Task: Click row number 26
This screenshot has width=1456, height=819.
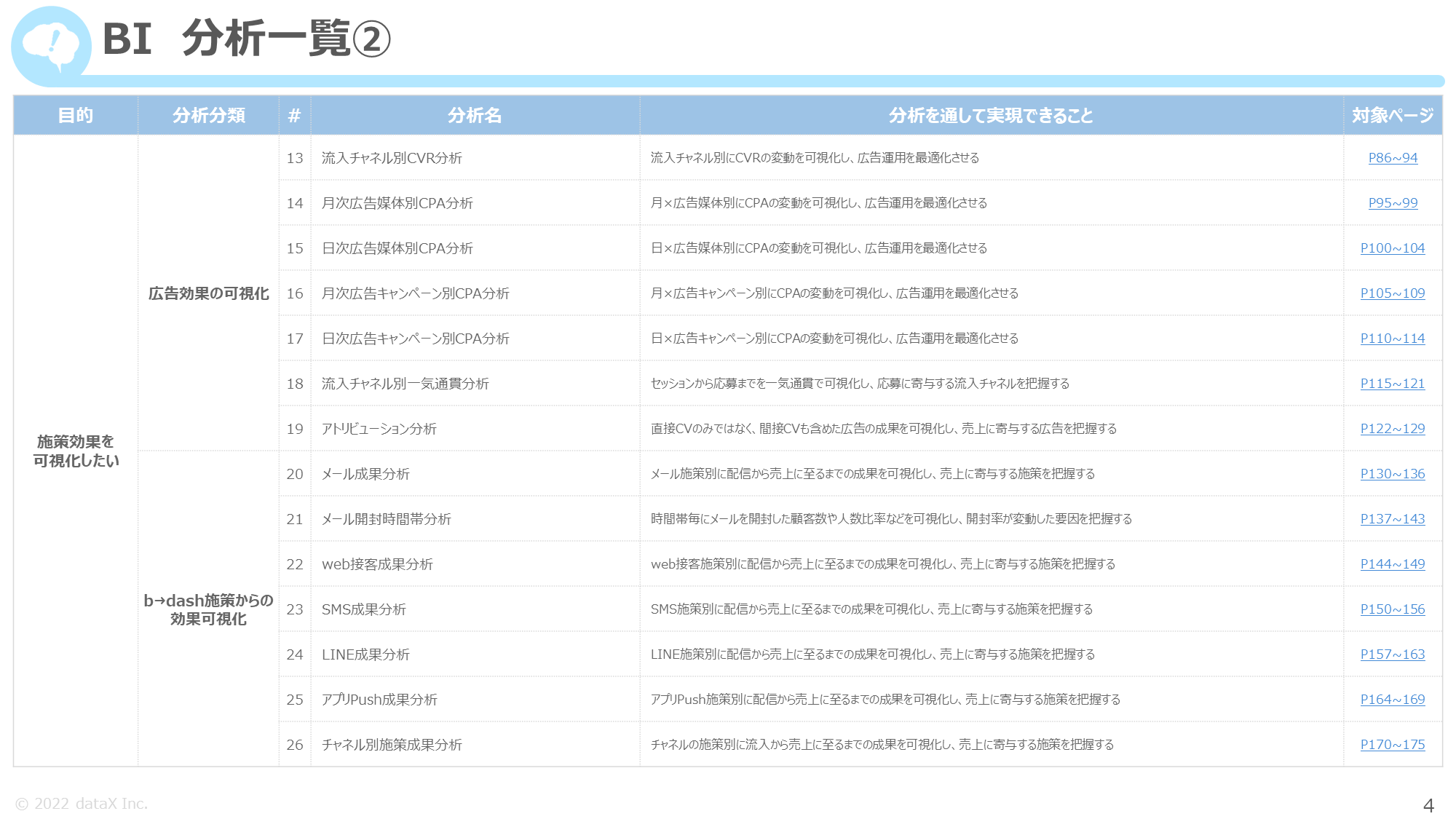Action: [x=294, y=745]
